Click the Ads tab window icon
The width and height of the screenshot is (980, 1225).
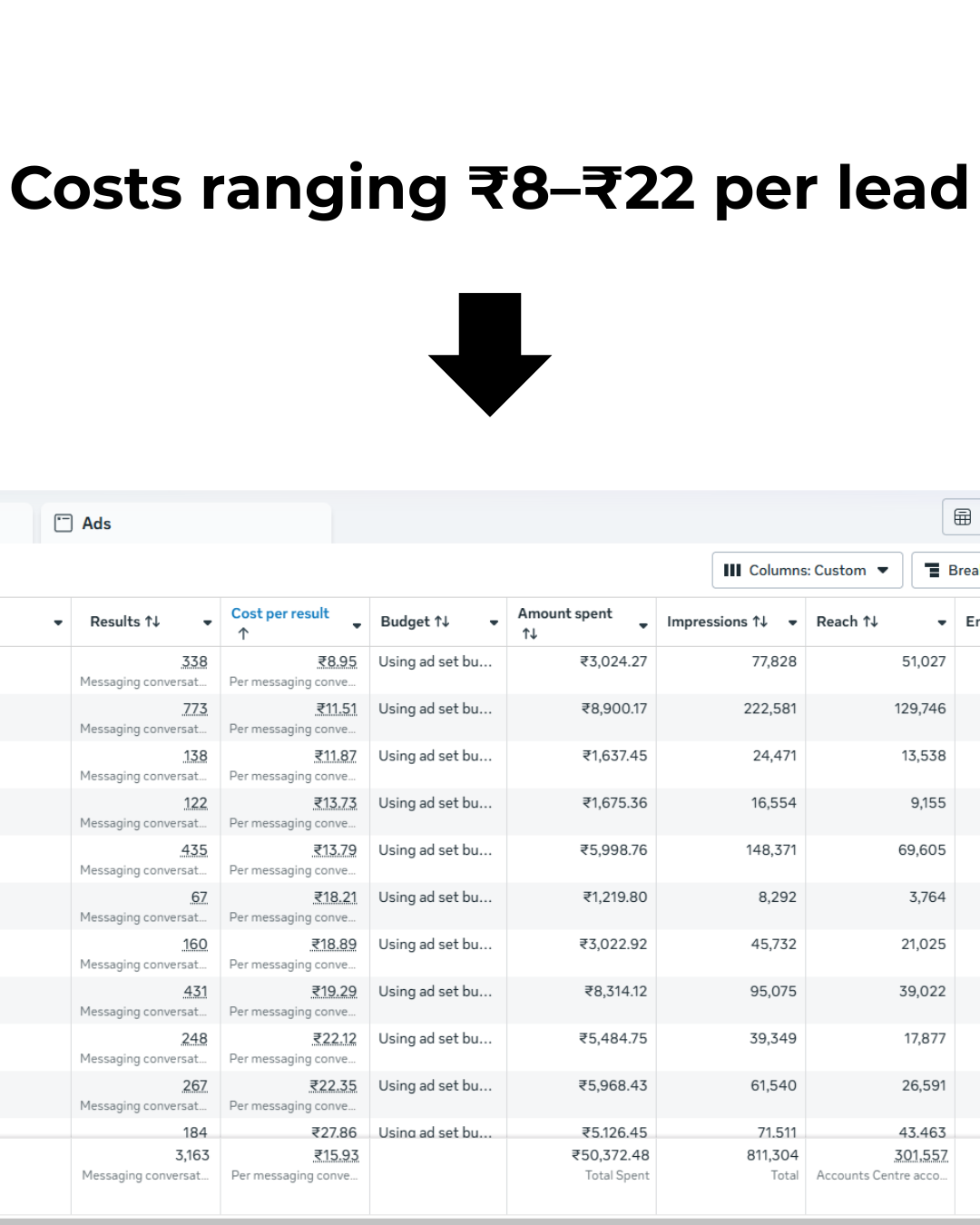pos(64,524)
